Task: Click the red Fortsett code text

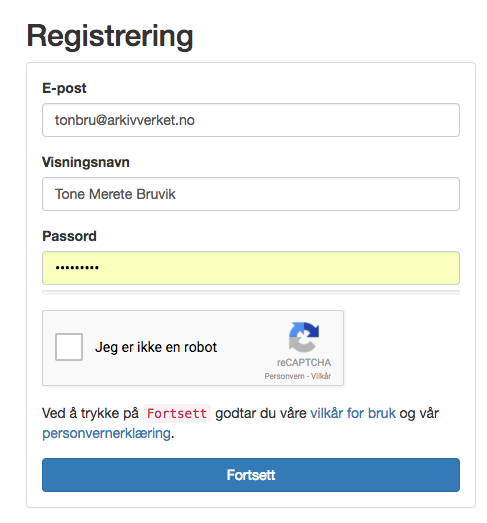Action: click(x=177, y=414)
